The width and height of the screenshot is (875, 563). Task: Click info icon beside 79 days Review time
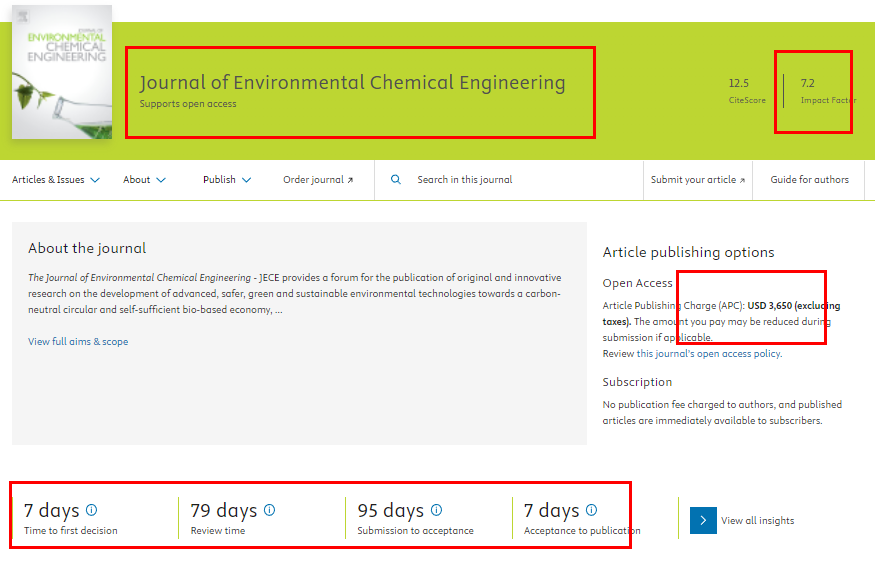(270, 509)
